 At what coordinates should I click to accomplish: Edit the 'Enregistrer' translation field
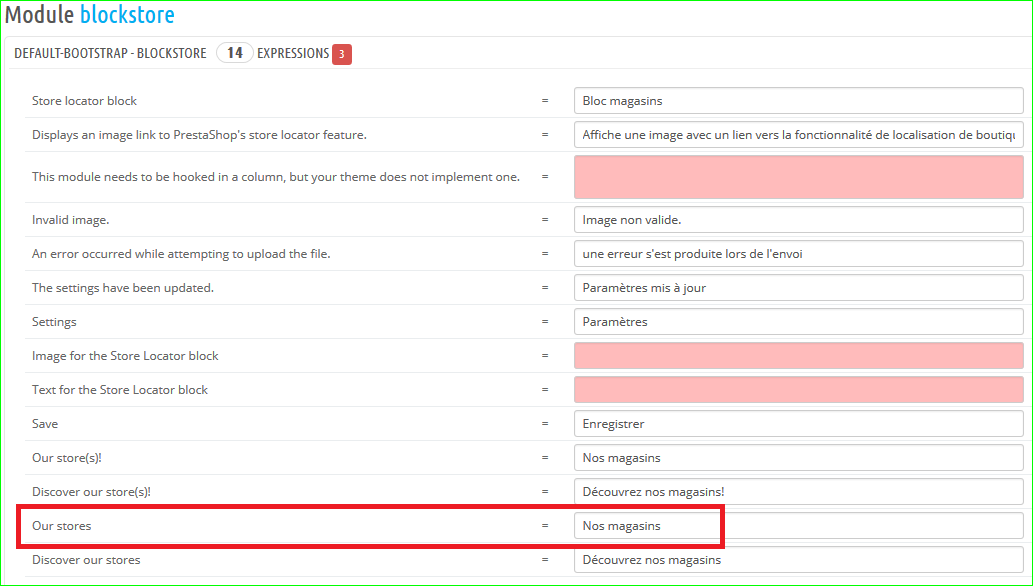[x=798, y=424]
